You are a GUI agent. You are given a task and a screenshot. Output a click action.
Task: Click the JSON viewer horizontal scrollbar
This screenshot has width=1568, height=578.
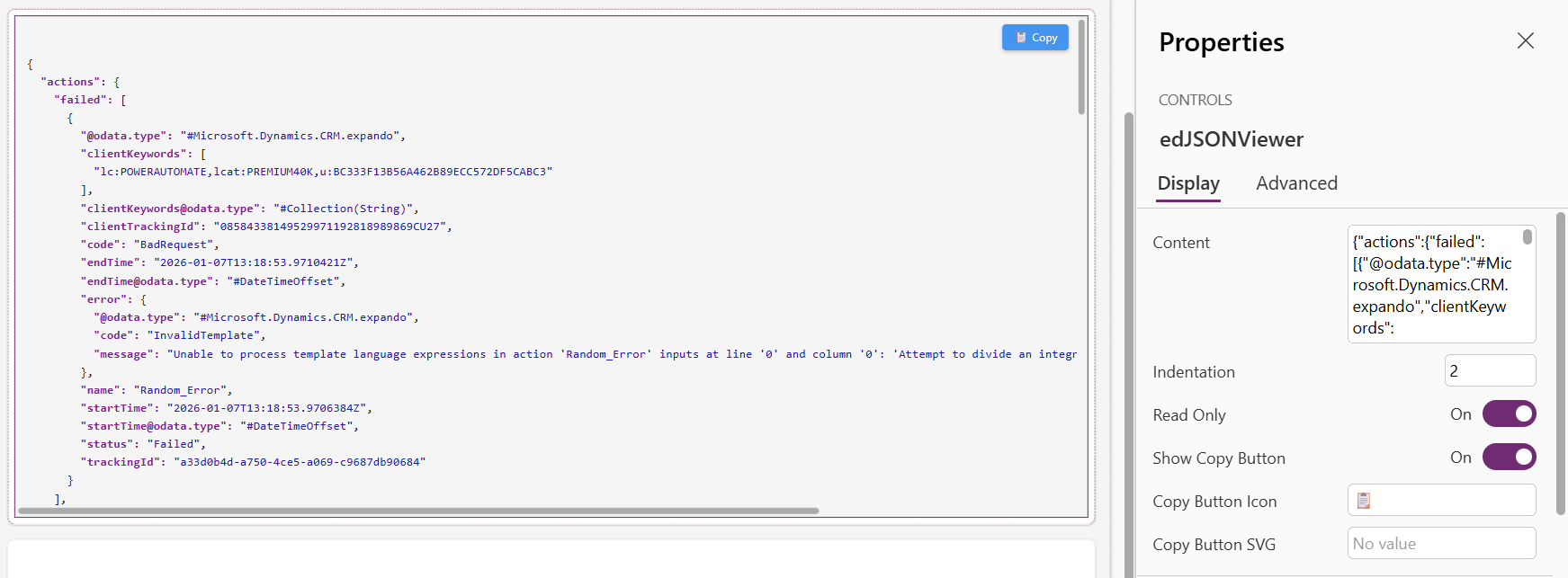tap(418, 511)
